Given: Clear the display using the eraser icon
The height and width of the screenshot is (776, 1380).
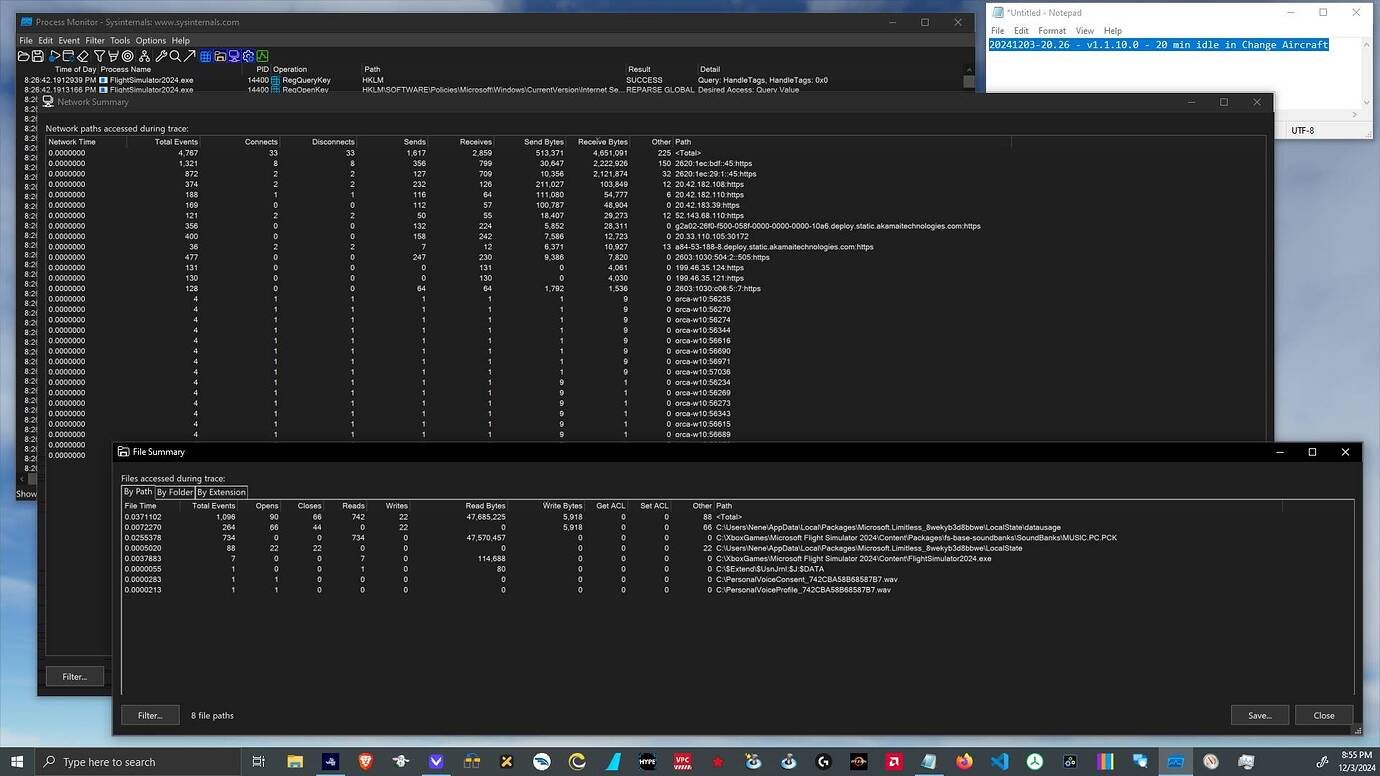Looking at the screenshot, I should [82, 56].
